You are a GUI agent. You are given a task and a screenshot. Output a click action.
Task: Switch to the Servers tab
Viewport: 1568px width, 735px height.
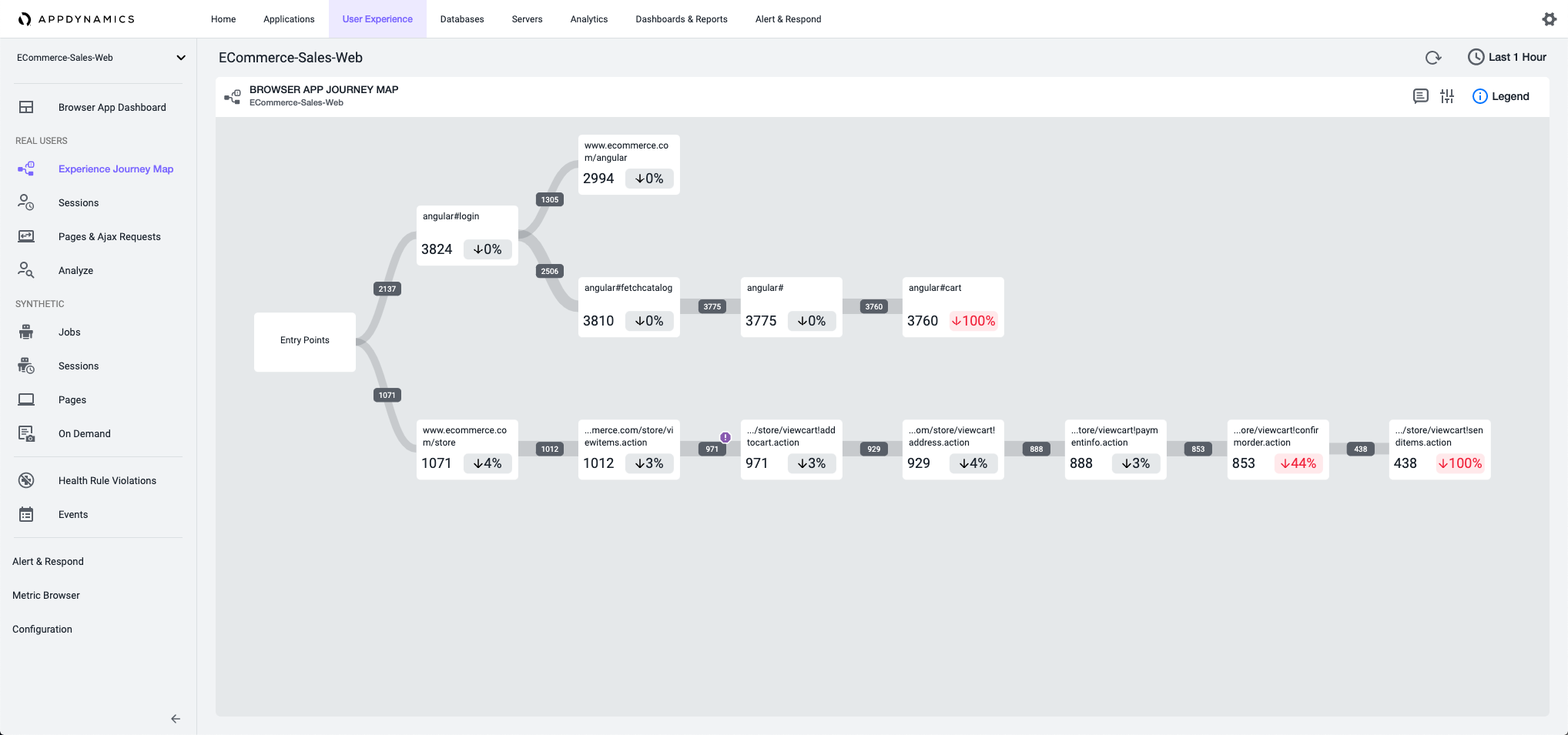(527, 19)
